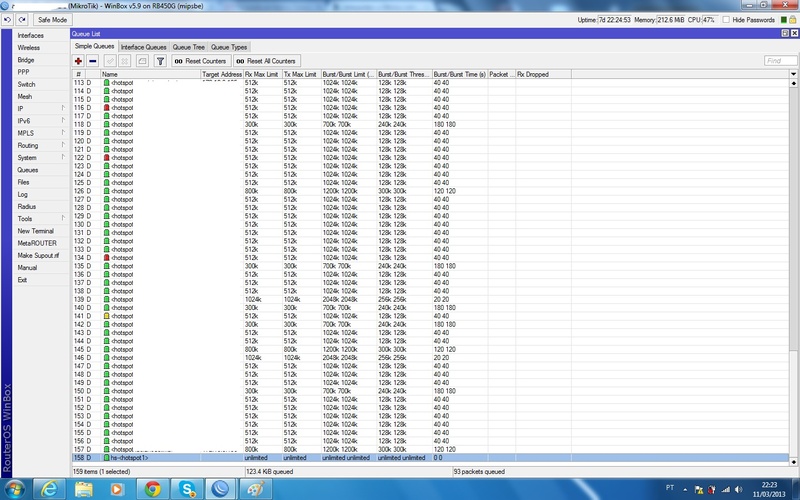The width and height of the screenshot is (800, 500).
Task: Open Paint from the taskbar
Action: point(255,489)
